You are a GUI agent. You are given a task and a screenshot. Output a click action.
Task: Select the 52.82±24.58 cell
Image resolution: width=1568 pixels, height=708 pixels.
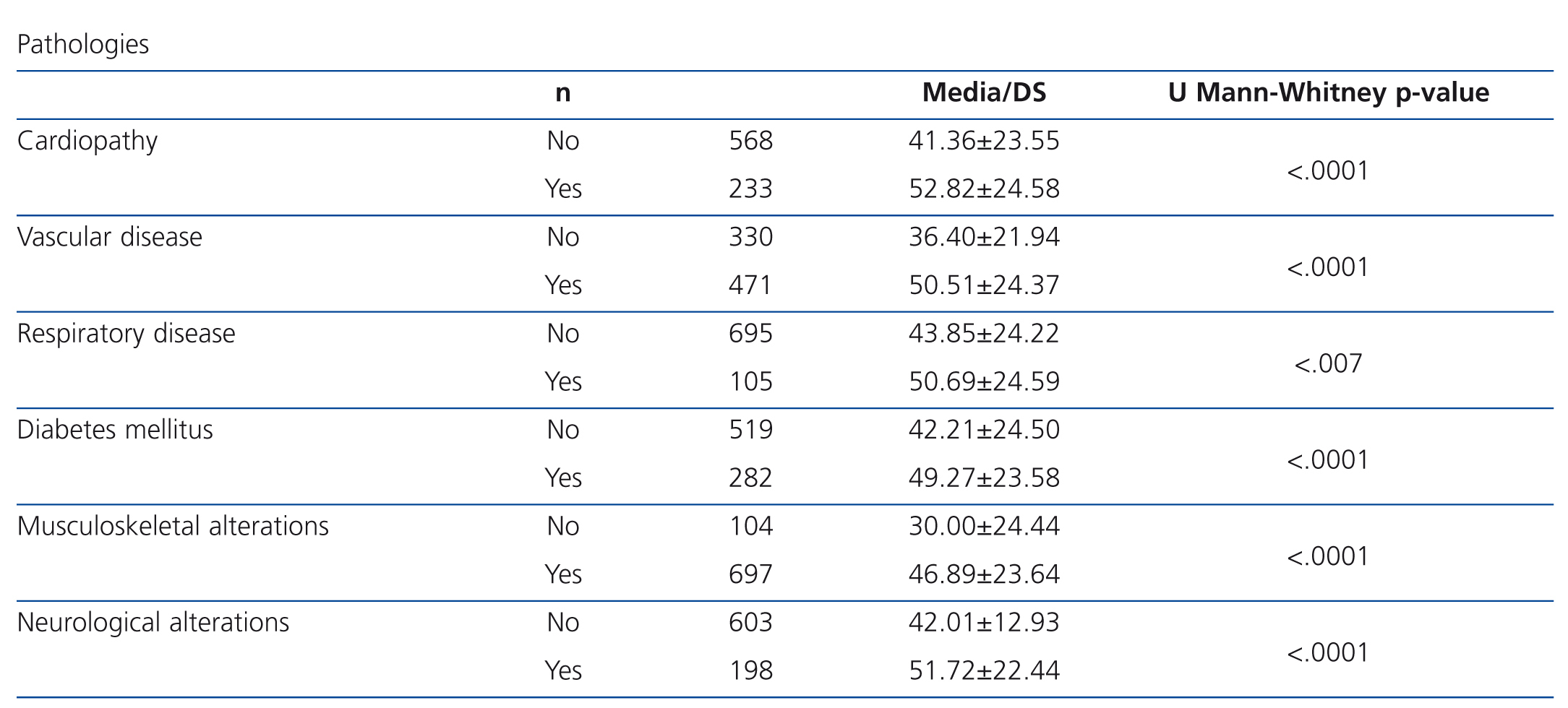(x=984, y=189)
